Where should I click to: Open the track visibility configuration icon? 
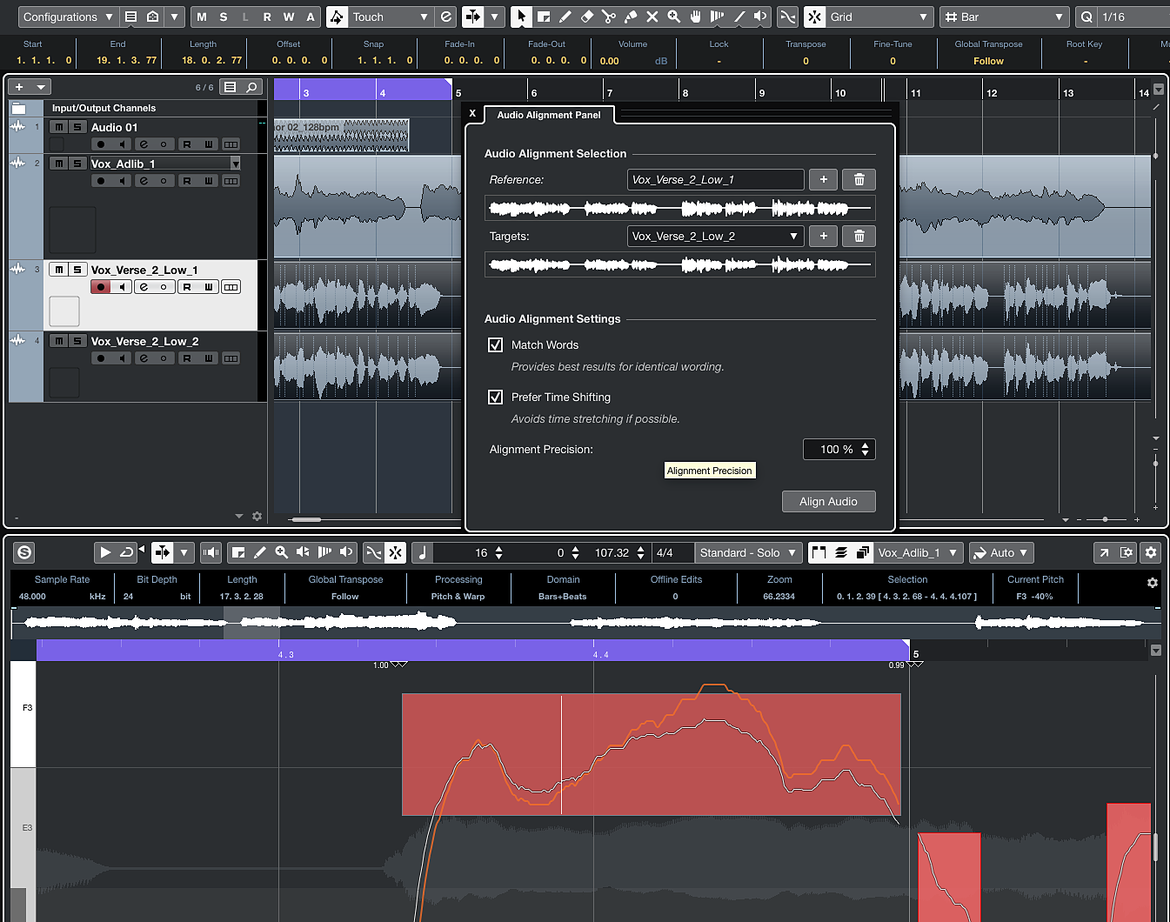click(x=131, y=16)
